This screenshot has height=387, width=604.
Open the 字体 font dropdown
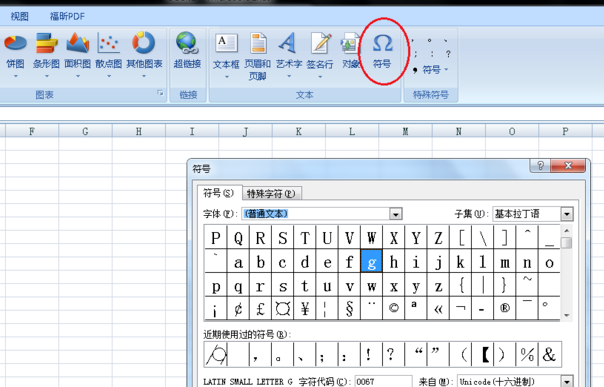point(396,214)
